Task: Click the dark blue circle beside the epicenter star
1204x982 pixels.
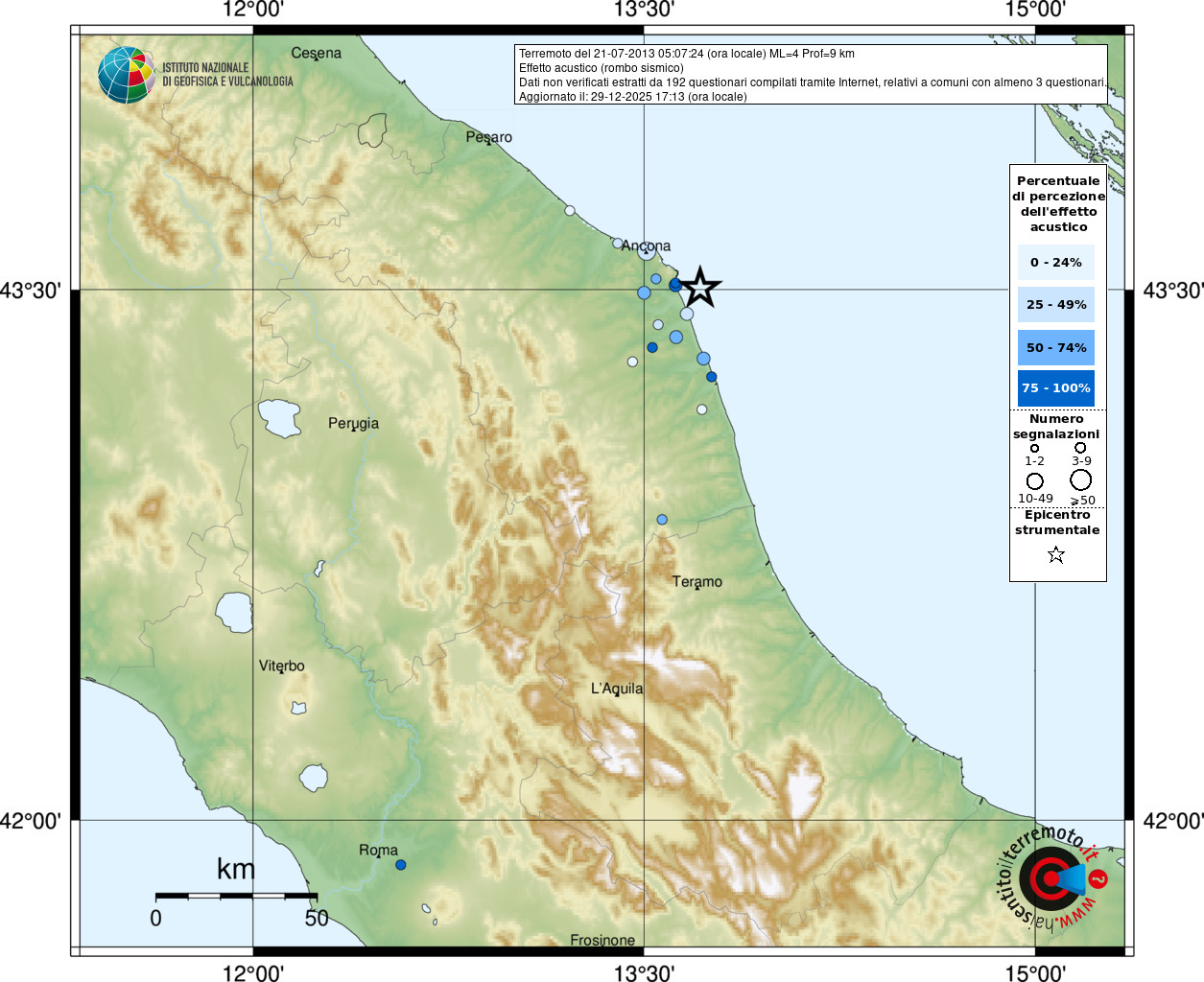Action: 675,285
